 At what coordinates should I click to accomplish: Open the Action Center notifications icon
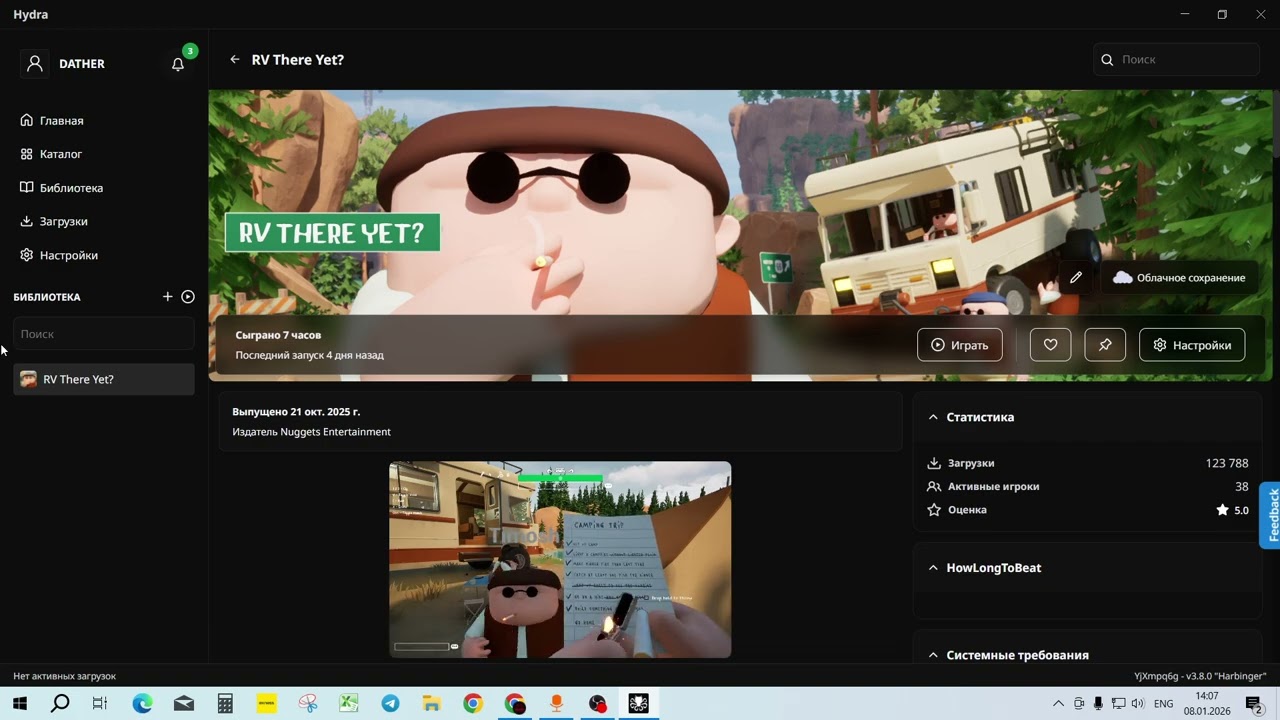coord(1254,704)
